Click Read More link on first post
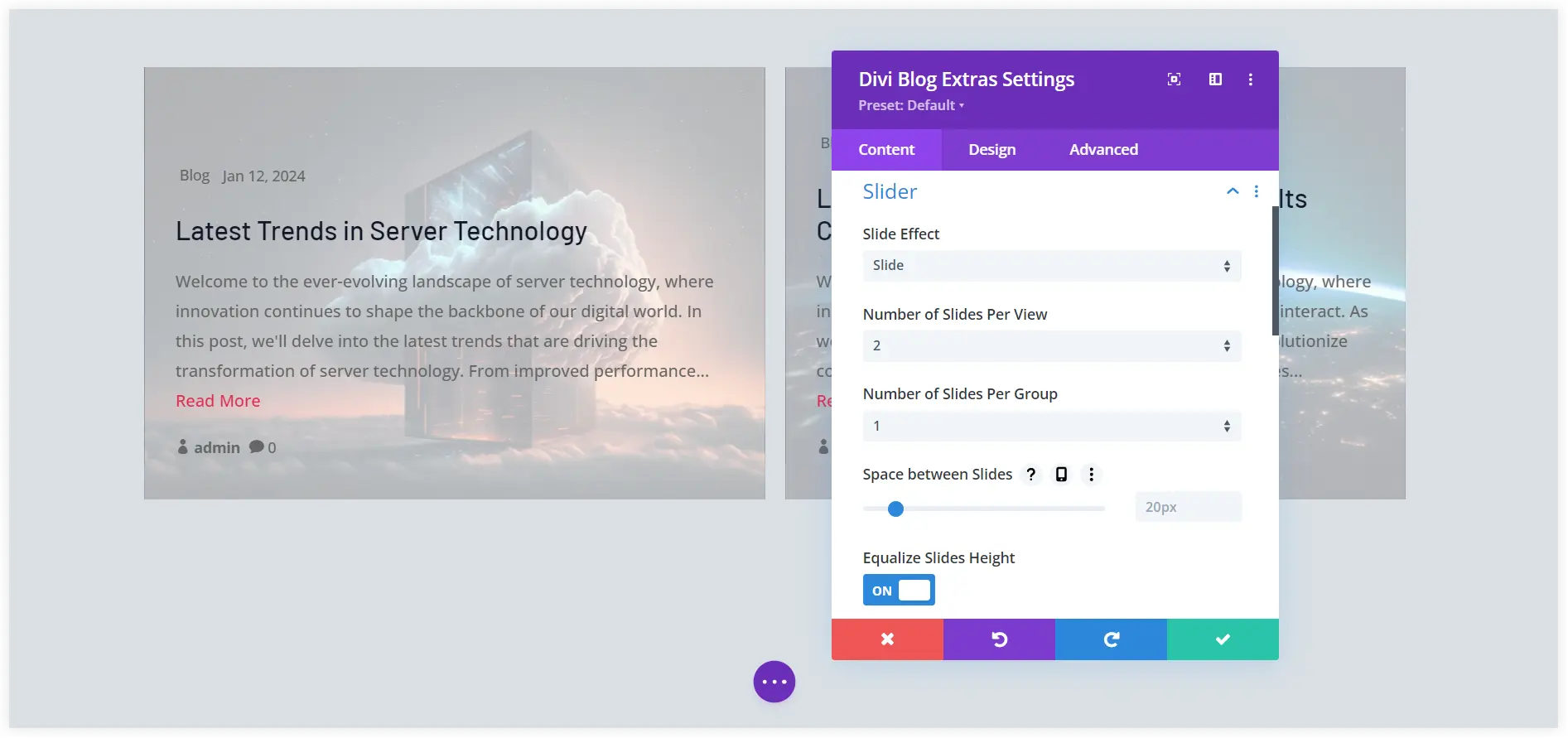 [218, 401]
